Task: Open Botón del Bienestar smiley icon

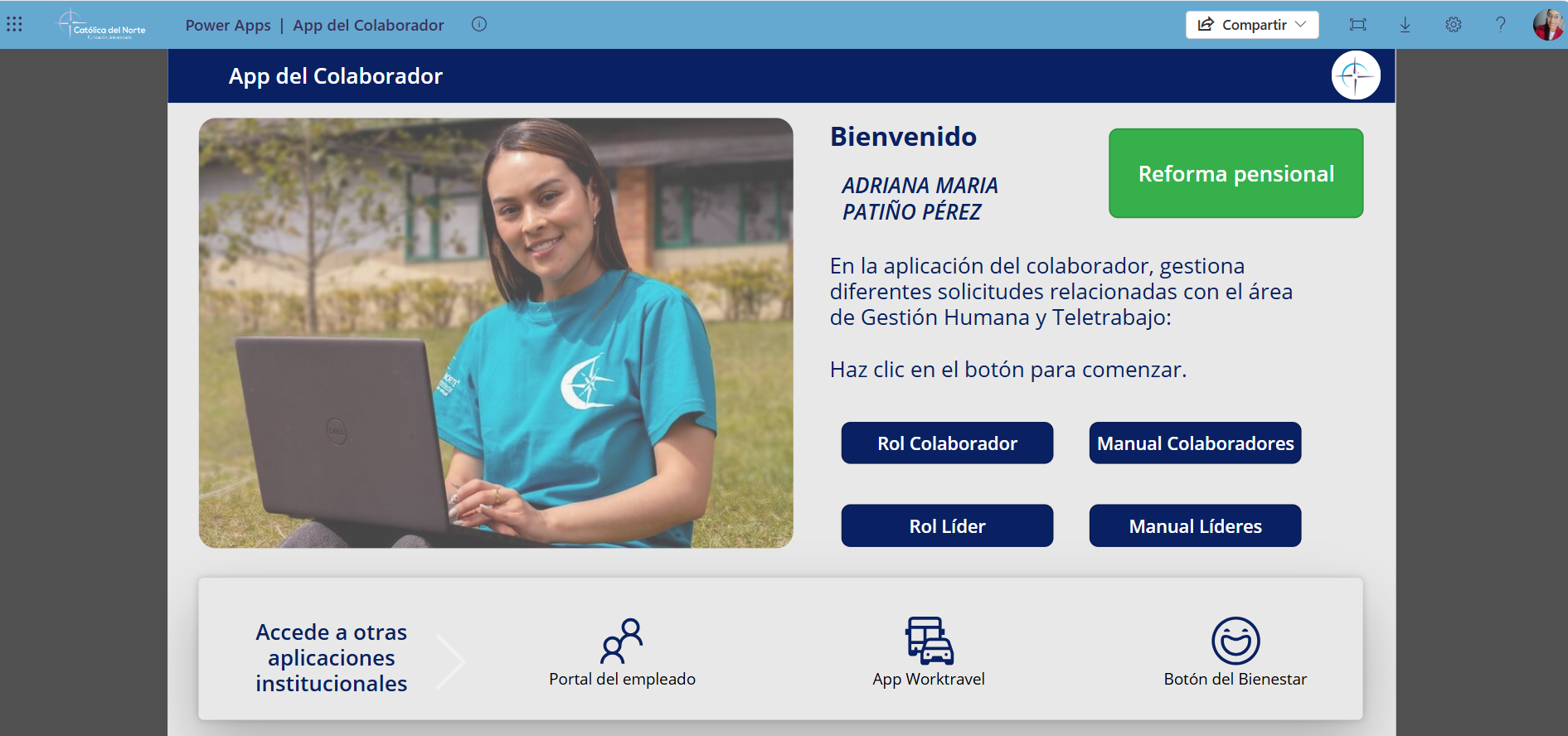Action: tap(1235, 641)
